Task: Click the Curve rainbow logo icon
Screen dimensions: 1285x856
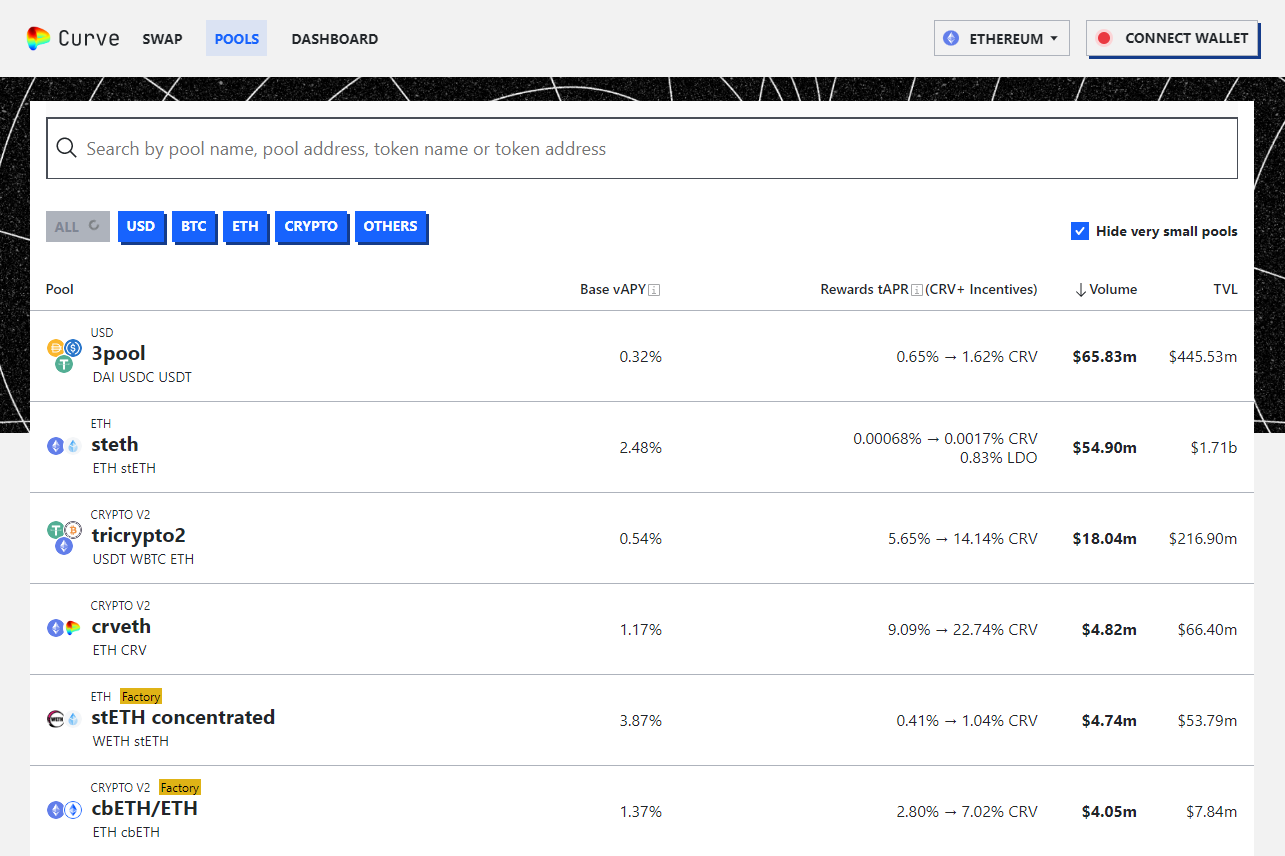Action: [x=39, y=39]
